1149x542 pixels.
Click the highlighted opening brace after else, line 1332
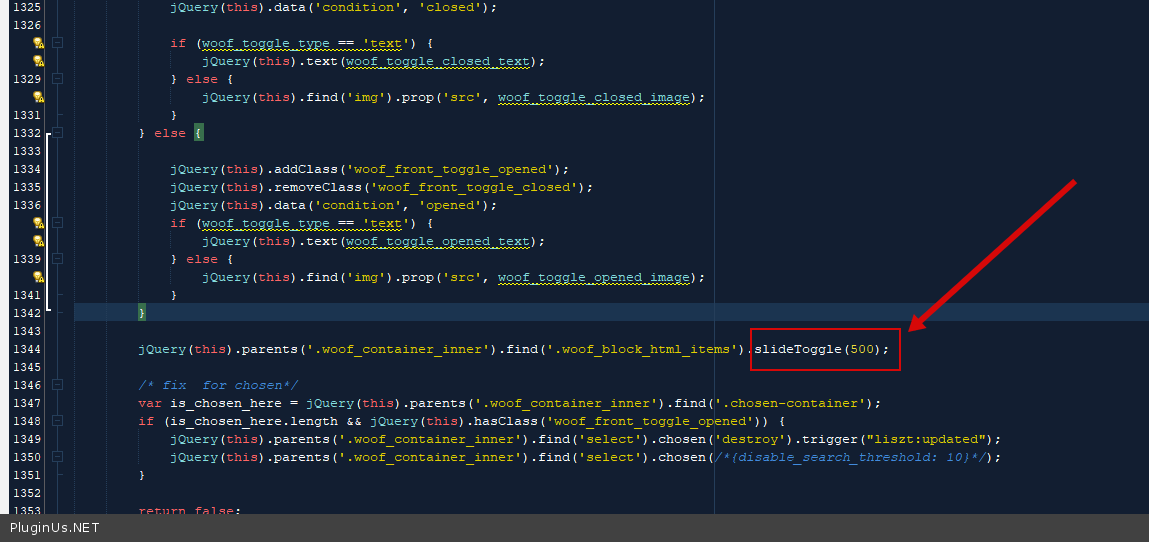(198, 133)
